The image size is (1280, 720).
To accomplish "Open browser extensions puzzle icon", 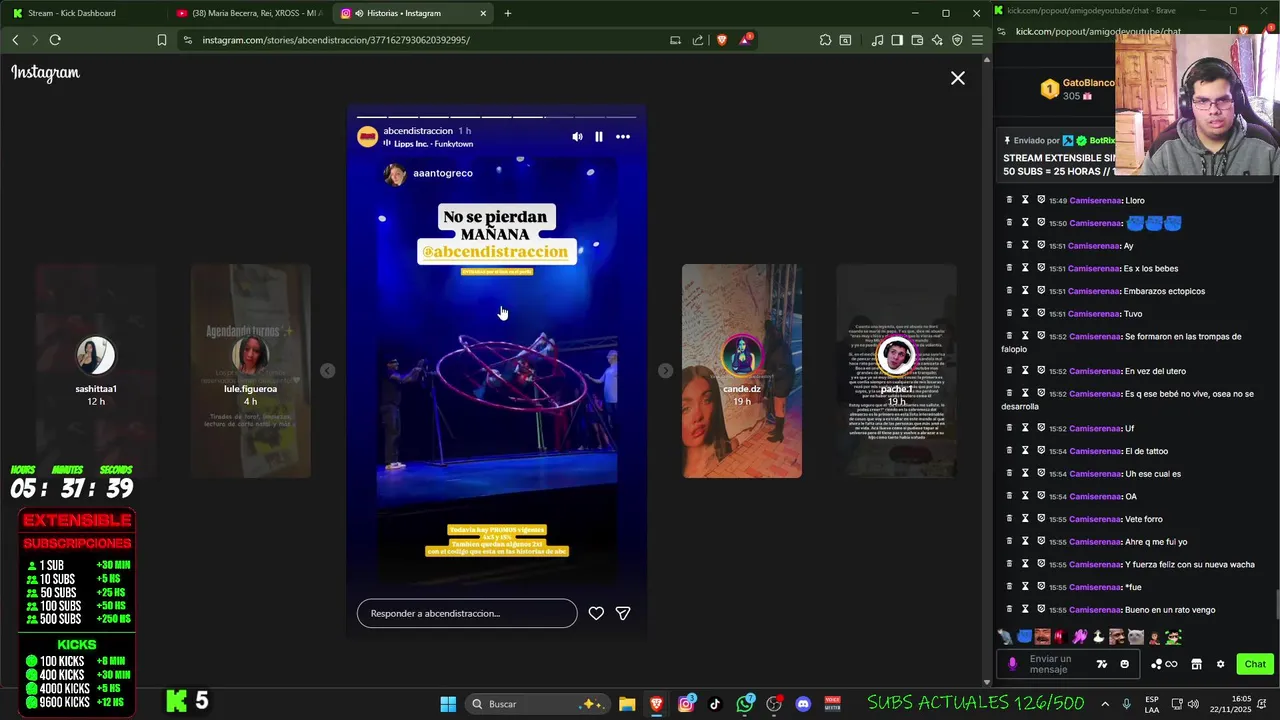I will click(x=825, y=40).
